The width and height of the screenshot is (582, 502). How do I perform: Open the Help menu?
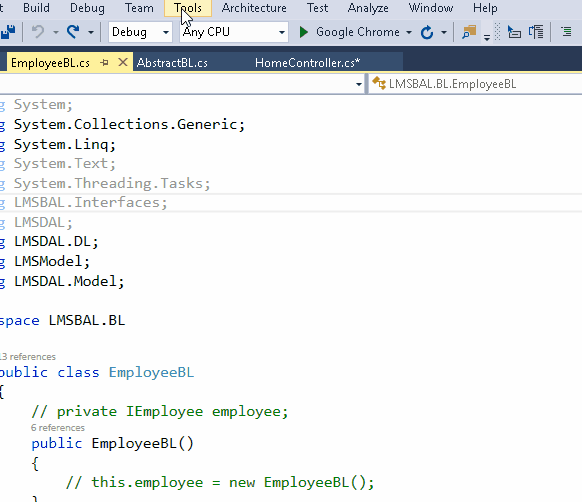point(485,8)
